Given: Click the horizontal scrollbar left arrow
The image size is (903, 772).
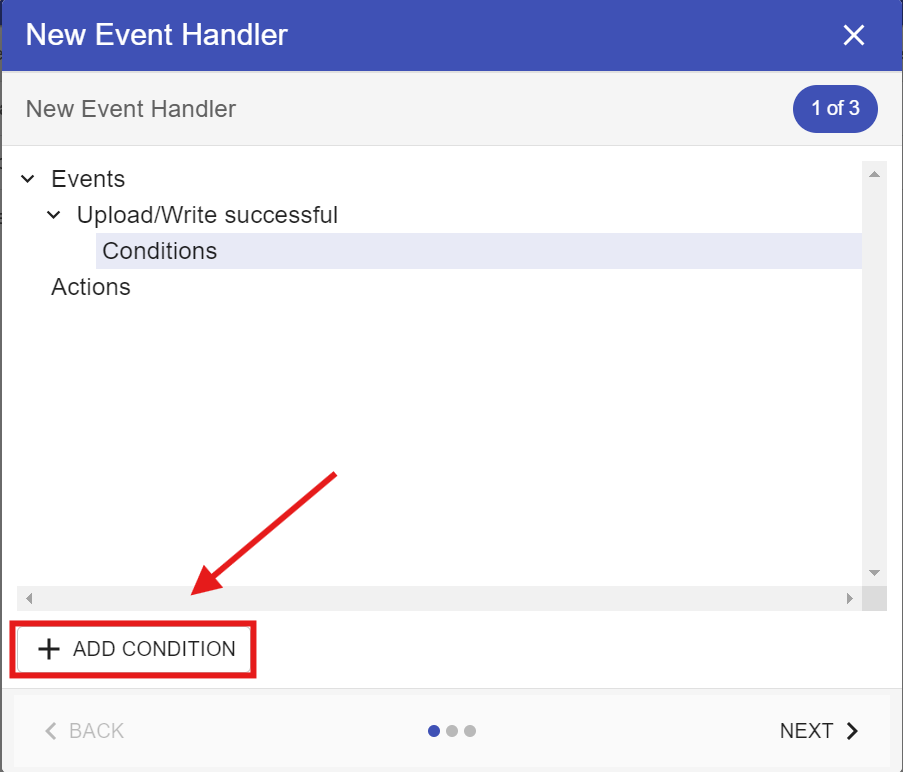Looking at the screenshot, I should pyautogui.click(x=29, y=599).
